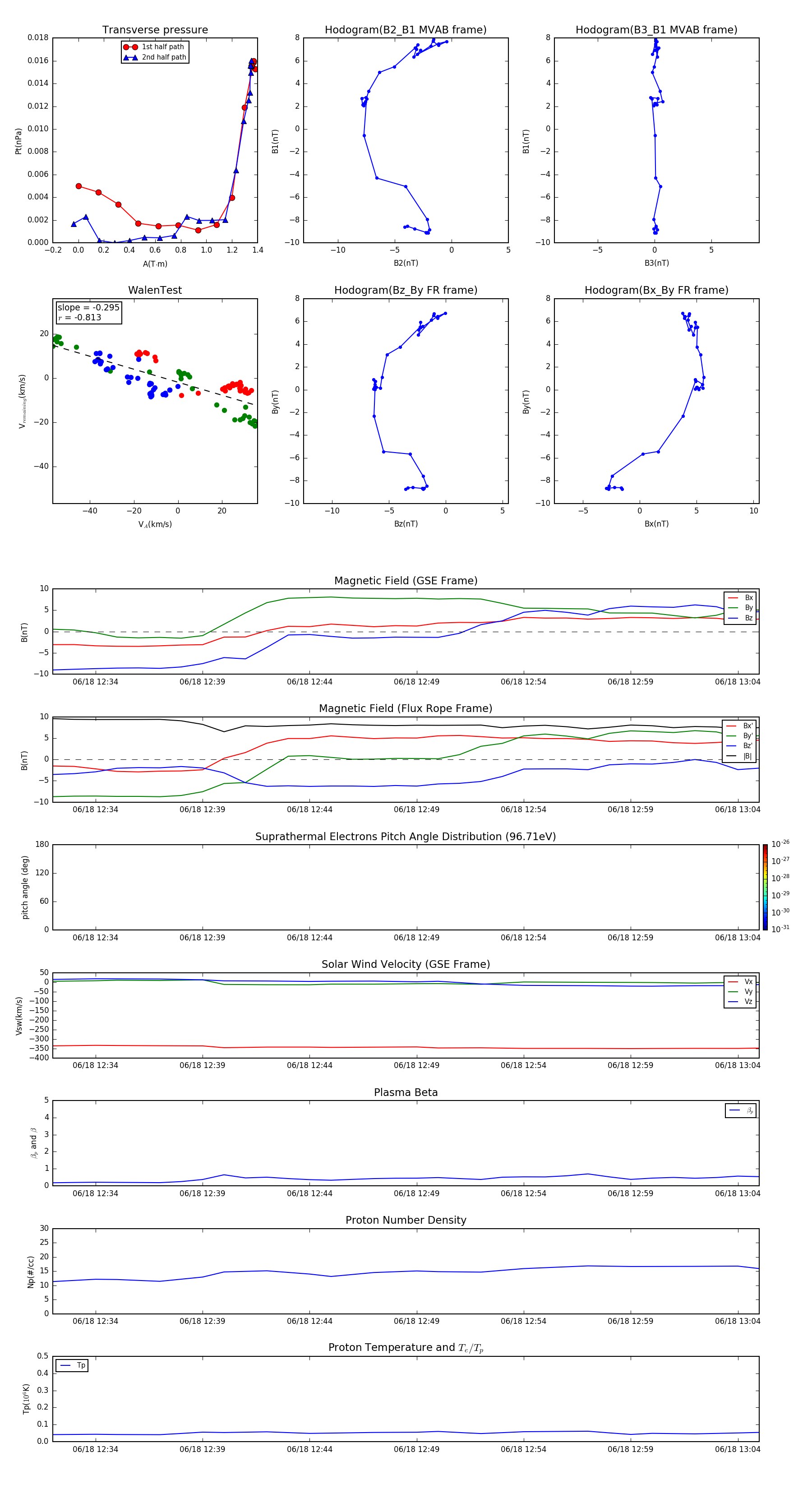Viewport: 812px width, 1489px height.
Task: Click the "Proton Temperature and Te/Tp" title
Action: (x=405, y=1347)
